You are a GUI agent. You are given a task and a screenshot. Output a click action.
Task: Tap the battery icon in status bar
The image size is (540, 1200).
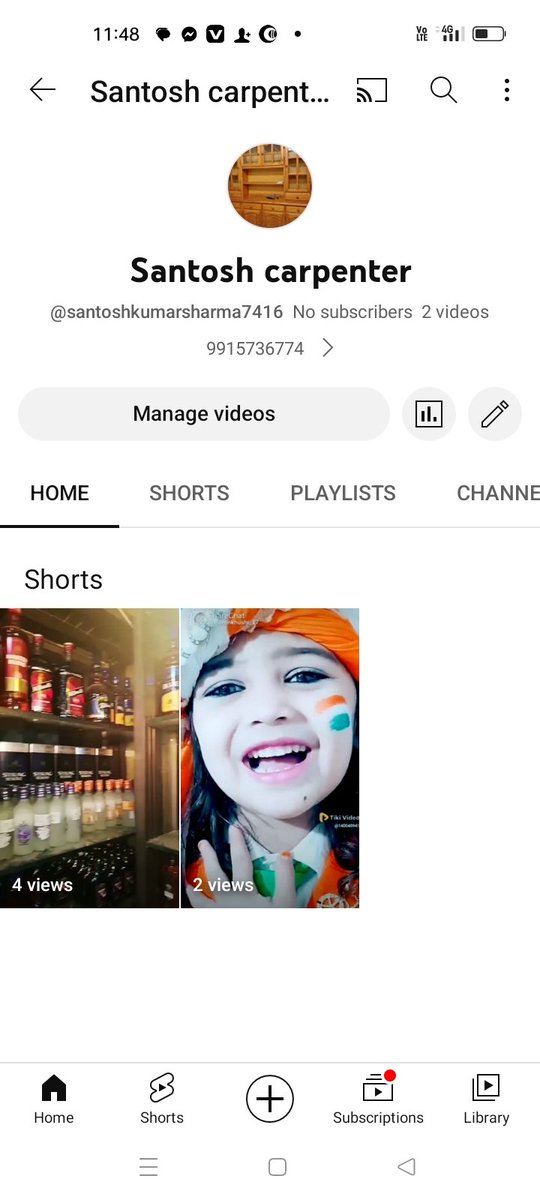tap(489, 34)
